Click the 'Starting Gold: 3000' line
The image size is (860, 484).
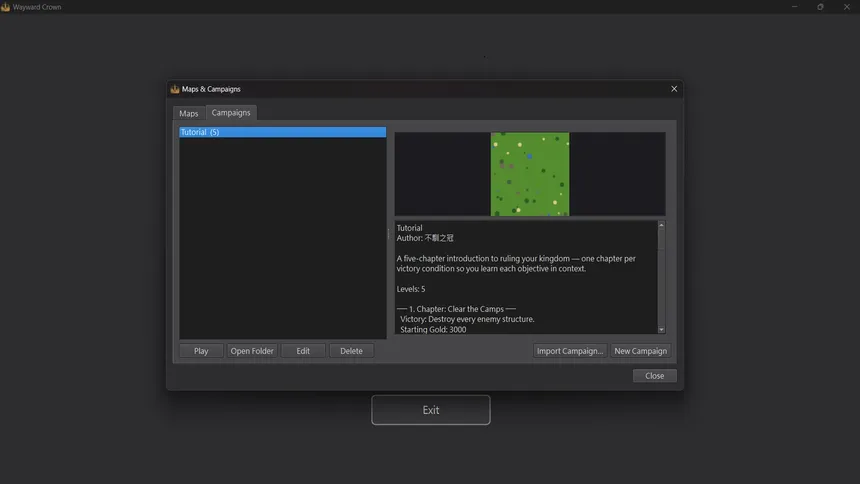[433, 330]
